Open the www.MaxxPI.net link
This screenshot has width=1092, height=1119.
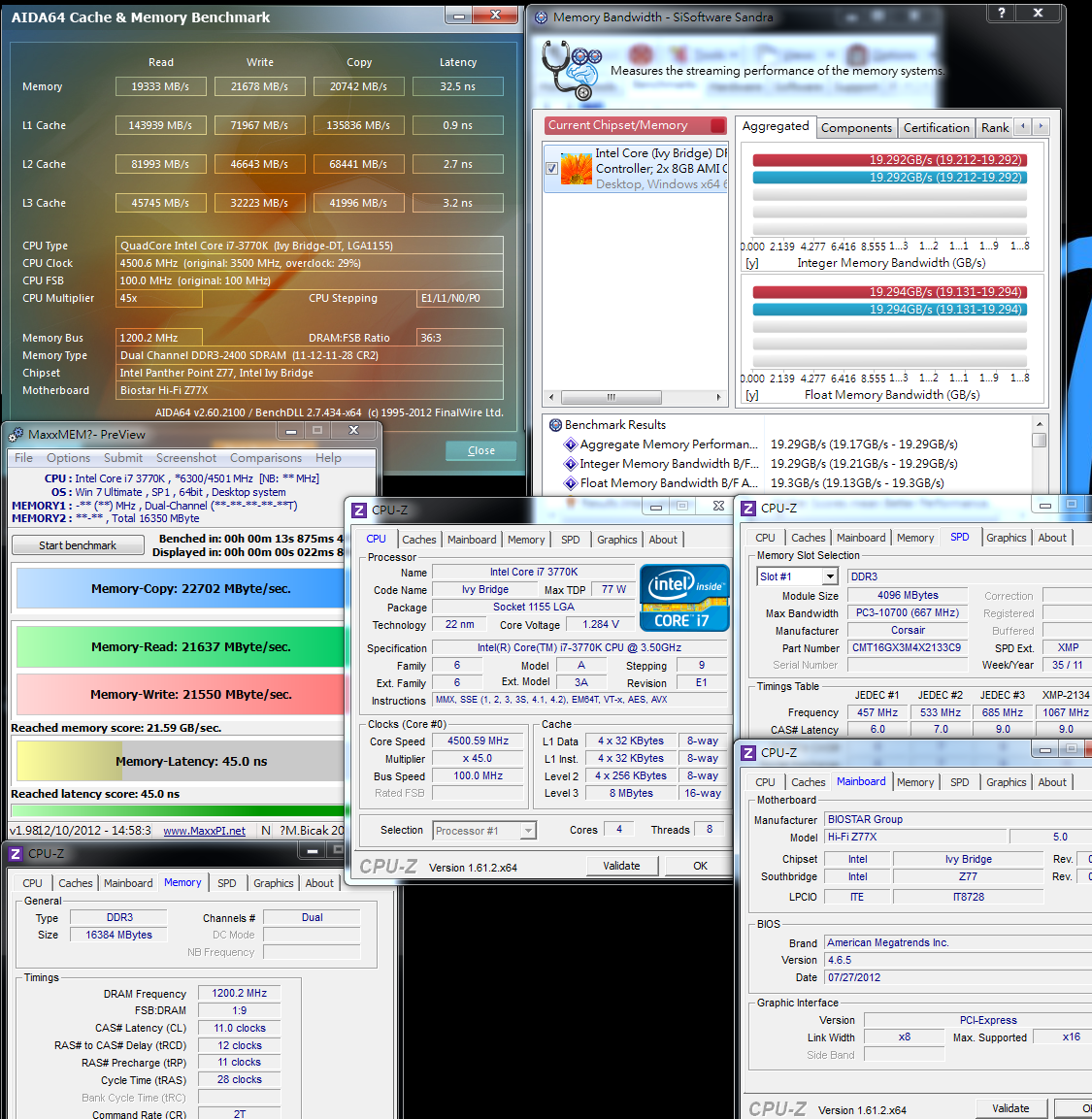[x=204, y=831]
